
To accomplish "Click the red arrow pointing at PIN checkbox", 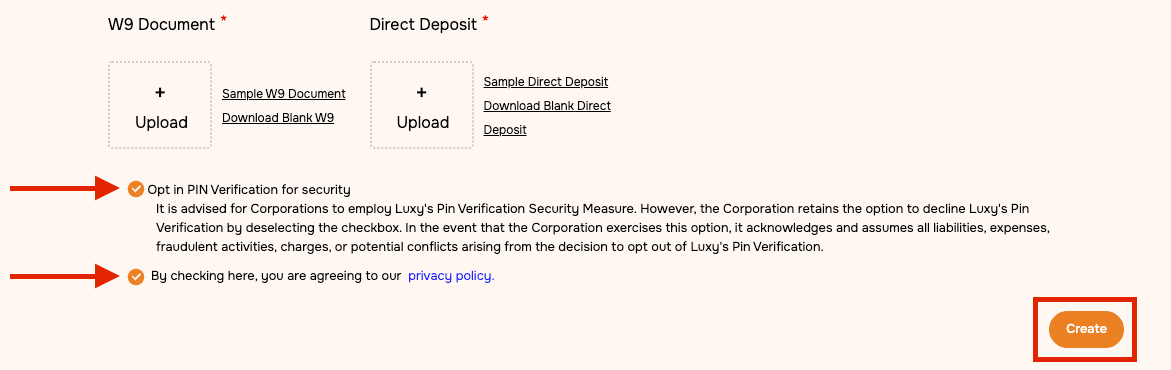I will point(66,189).
